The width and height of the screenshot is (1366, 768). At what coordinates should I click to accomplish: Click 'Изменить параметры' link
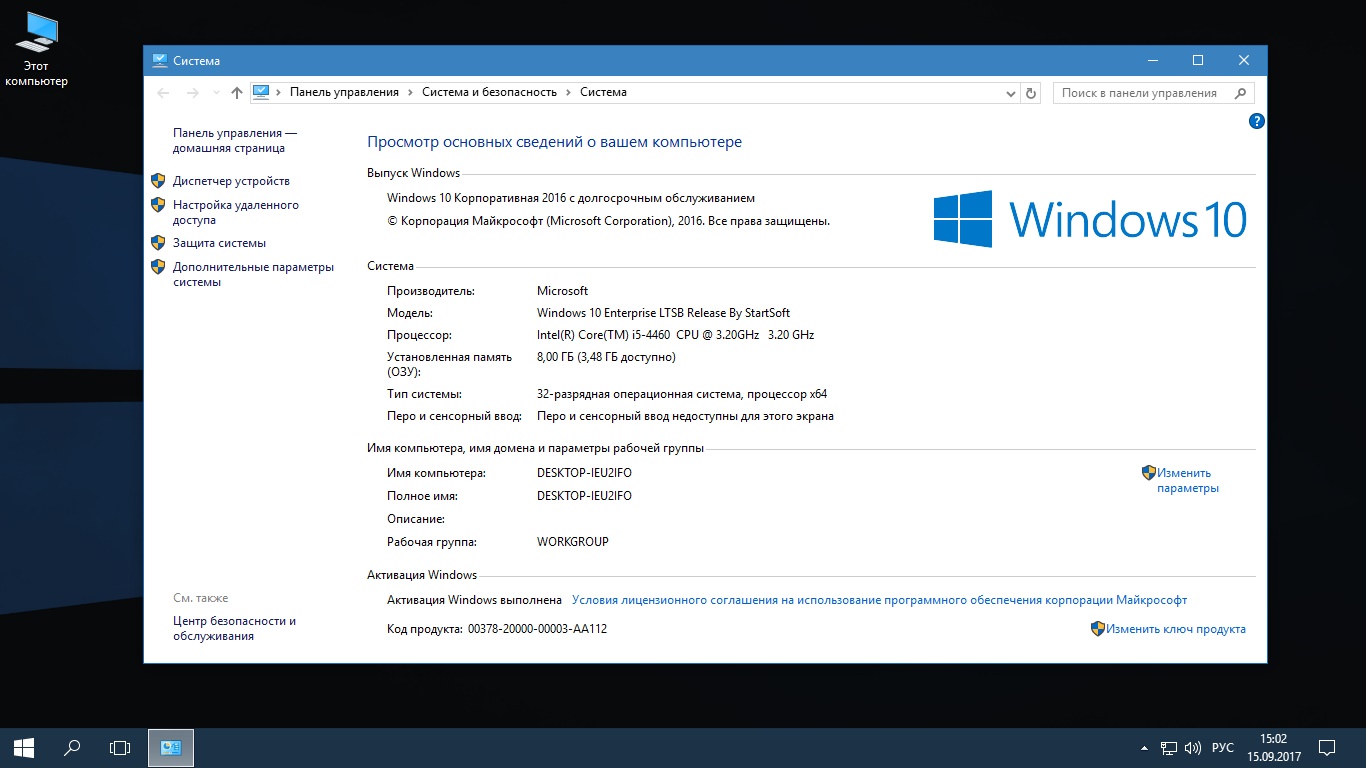tap(1186, 480)
